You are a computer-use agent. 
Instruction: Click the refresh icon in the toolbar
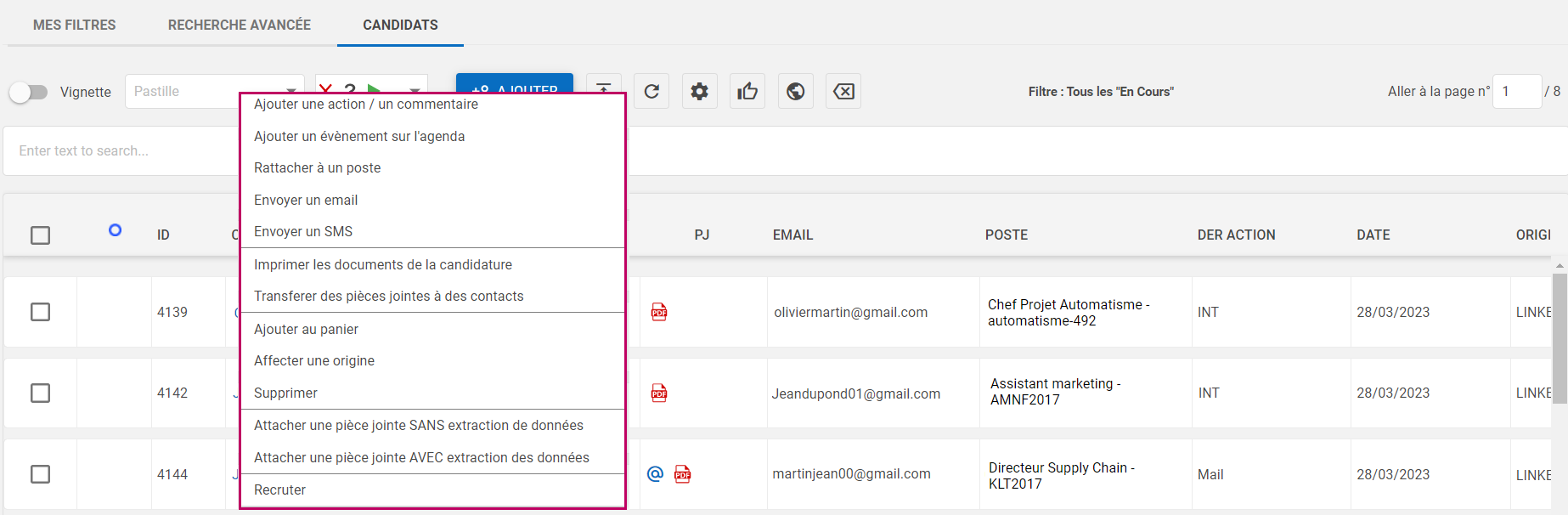tap(651, 92)
